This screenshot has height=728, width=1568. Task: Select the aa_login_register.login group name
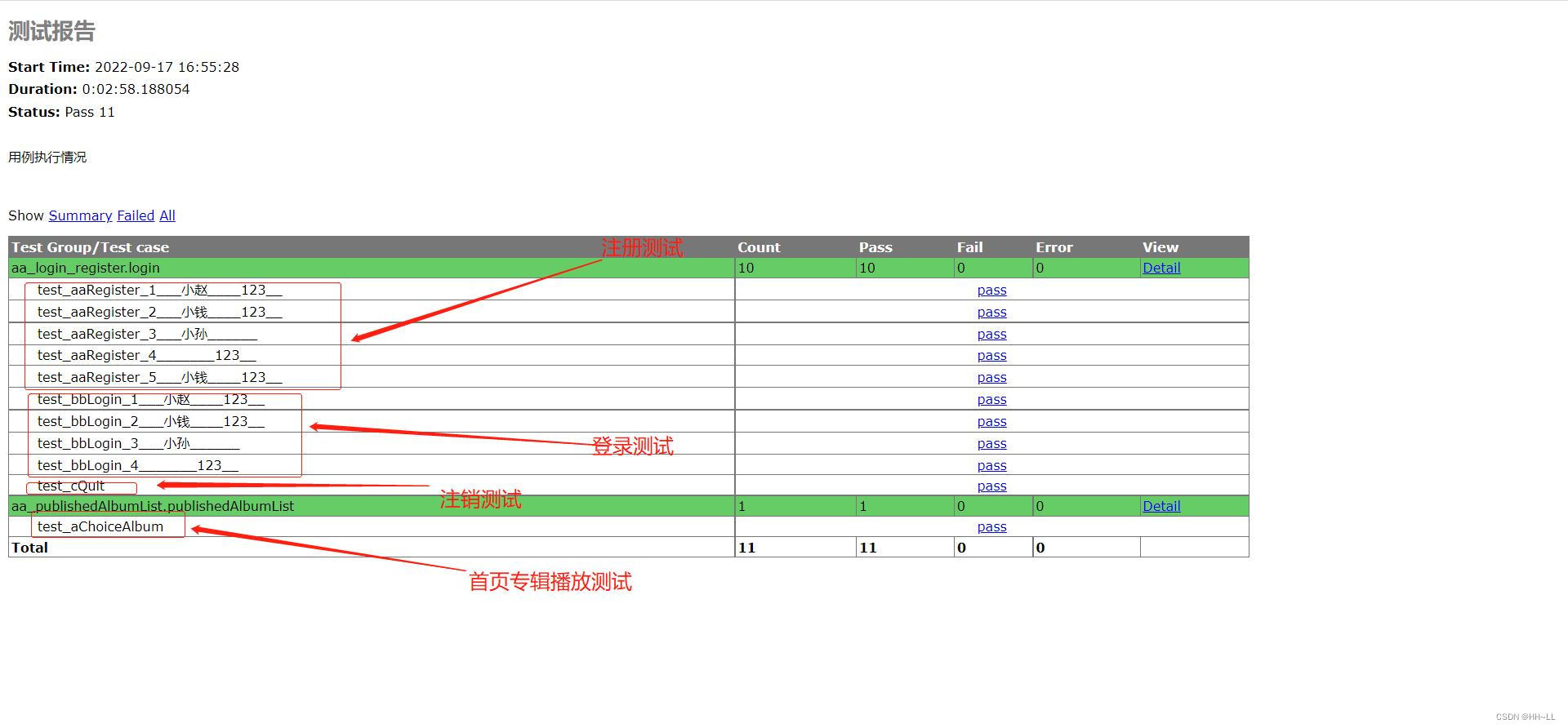(86, 268)
